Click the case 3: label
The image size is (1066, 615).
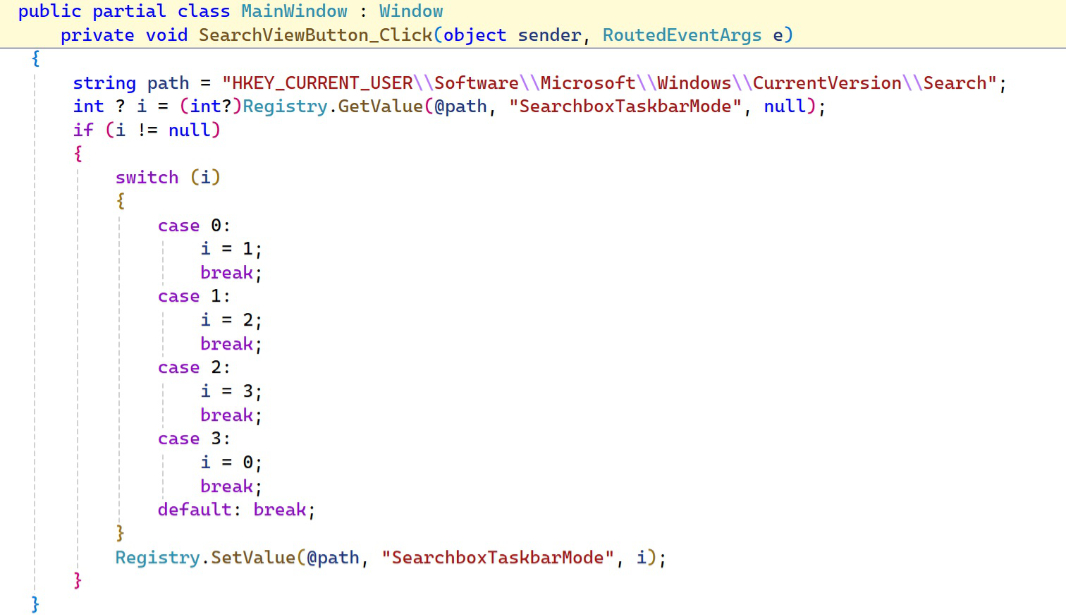(x=194, y=440)
